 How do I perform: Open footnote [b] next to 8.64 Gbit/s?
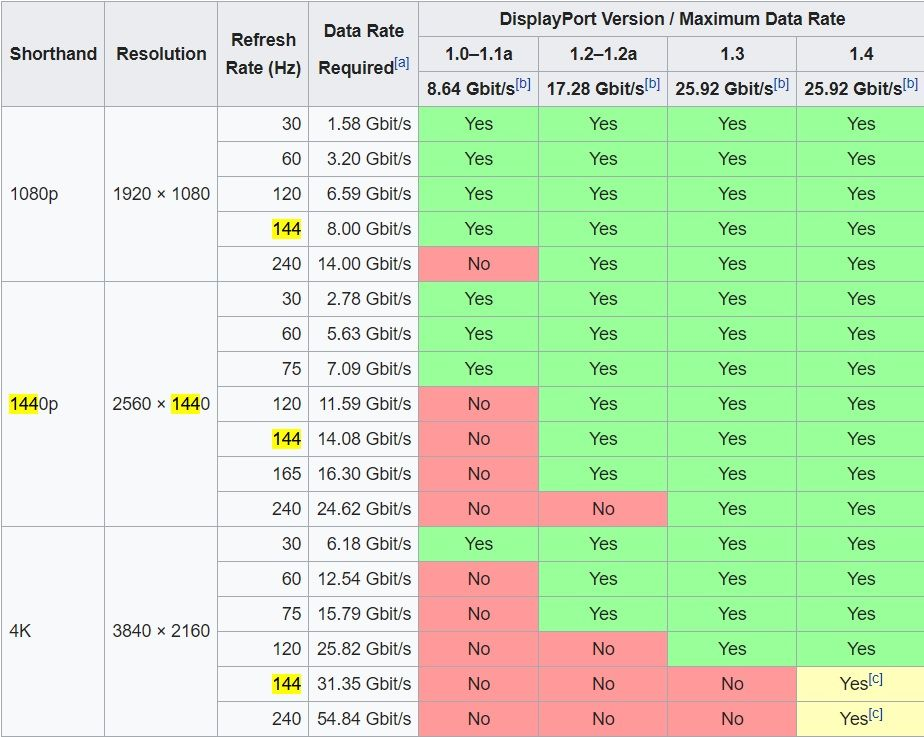[x=523, y=84]
